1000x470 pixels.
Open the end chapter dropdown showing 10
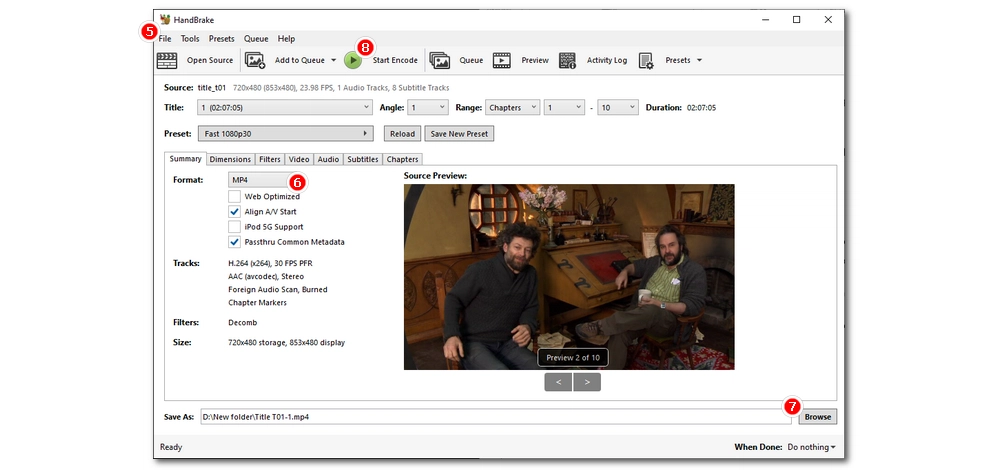(x=618, y=108)
